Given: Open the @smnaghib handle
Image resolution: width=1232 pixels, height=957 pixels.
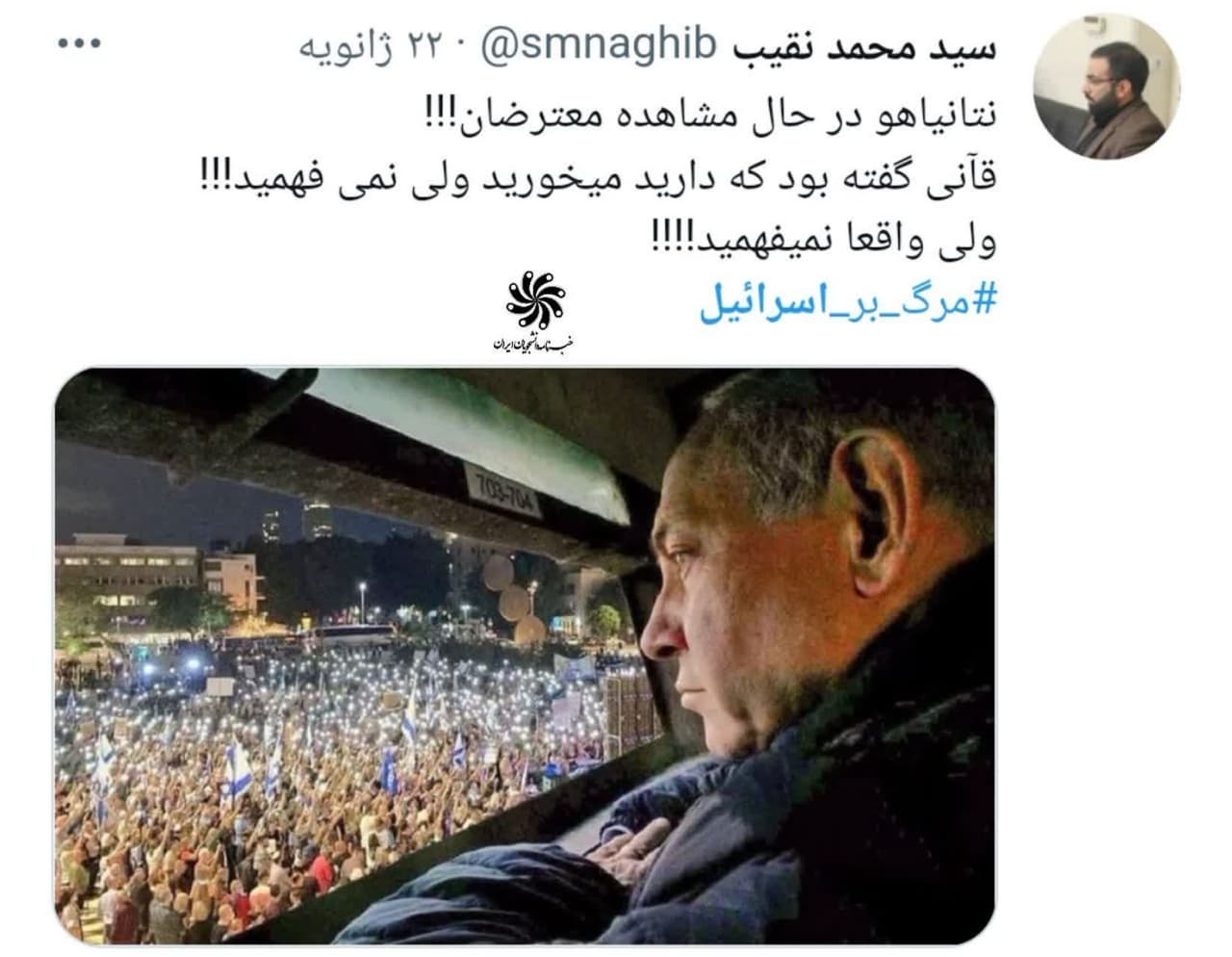Looking at the screenshot, I should 599,45.
